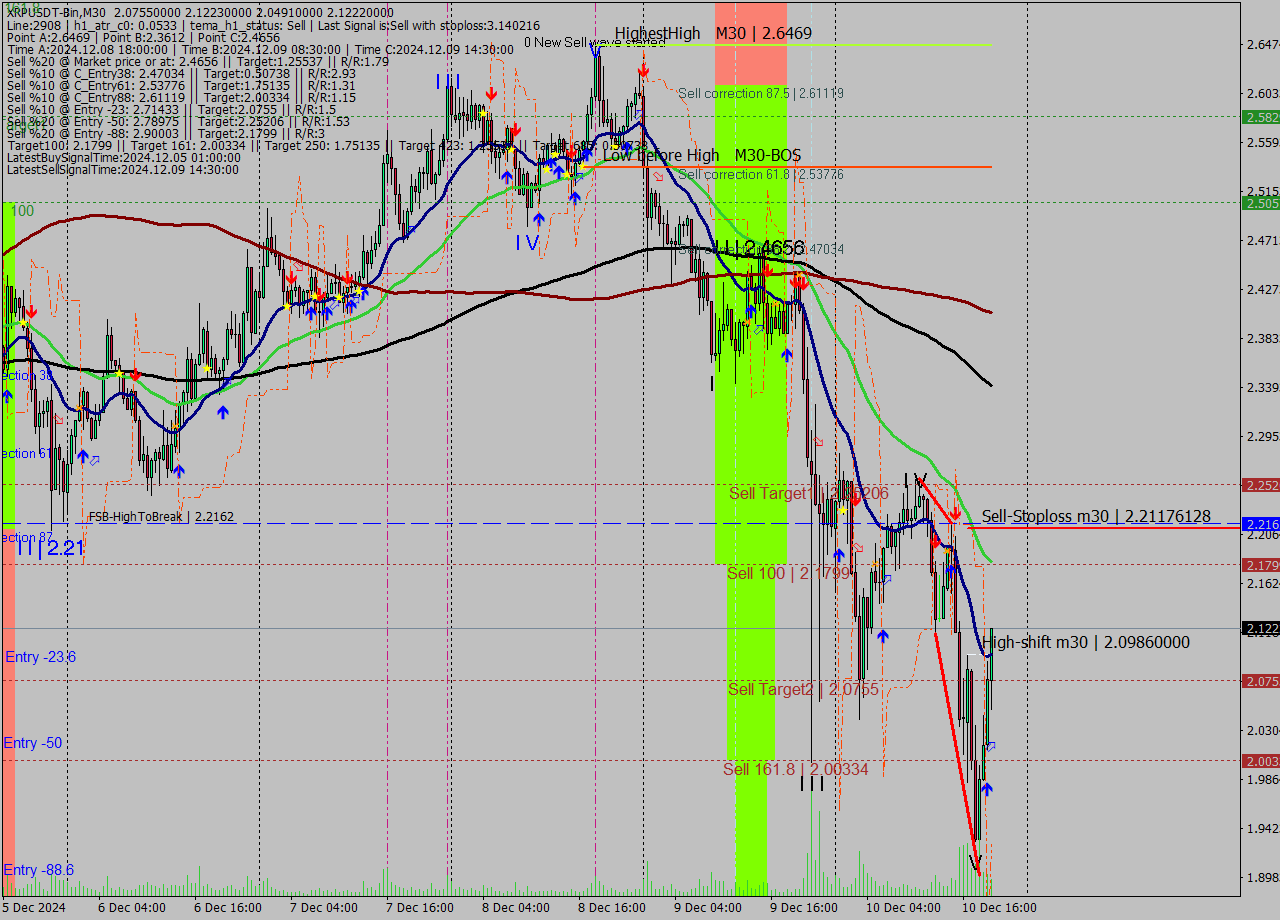Screen dimensions: 1280x920
Task: Click the blue 'I I | 2.21' wave label
Action: (50, 548)
